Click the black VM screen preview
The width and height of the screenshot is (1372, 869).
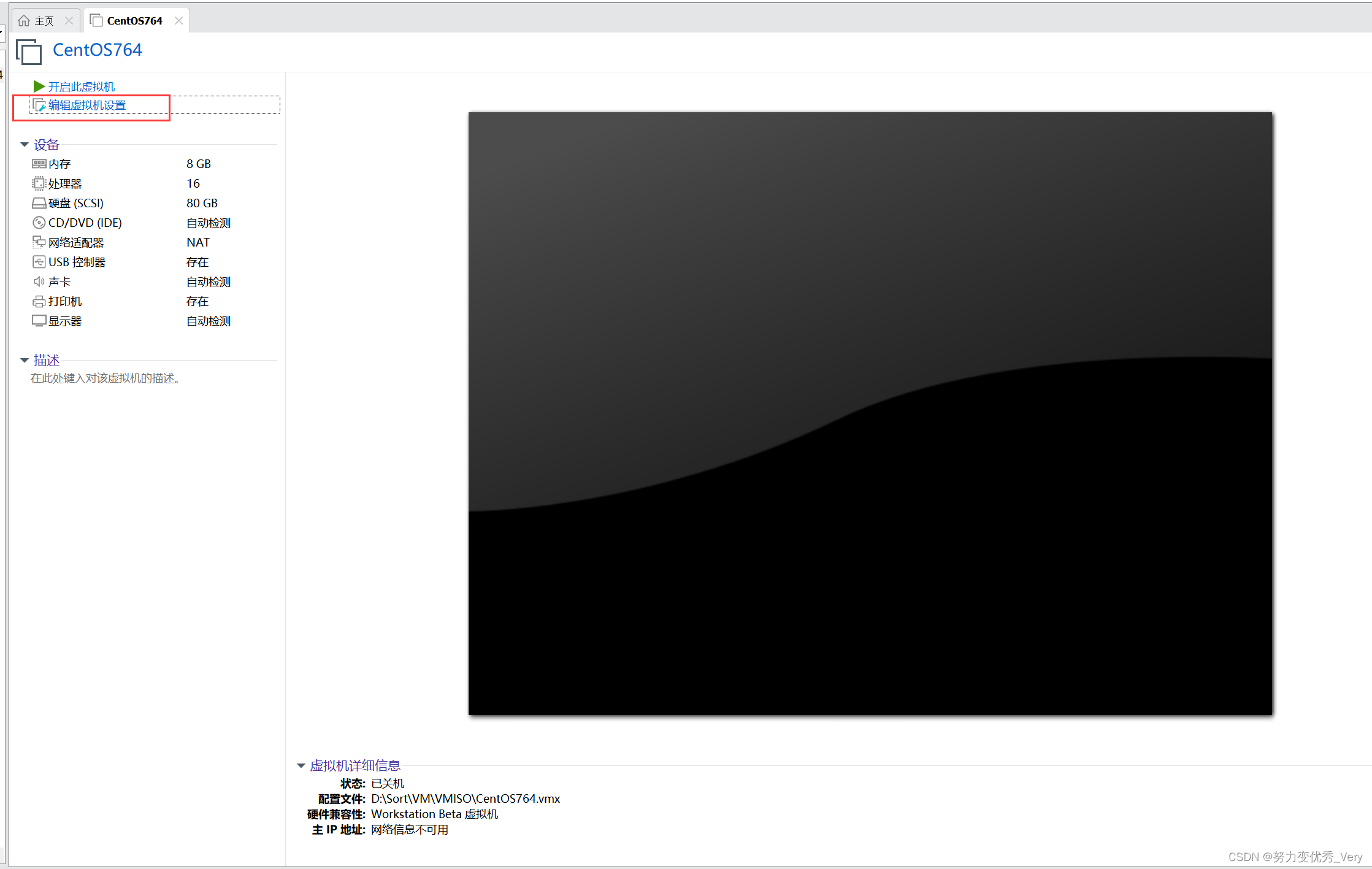[x=870, y=413]
